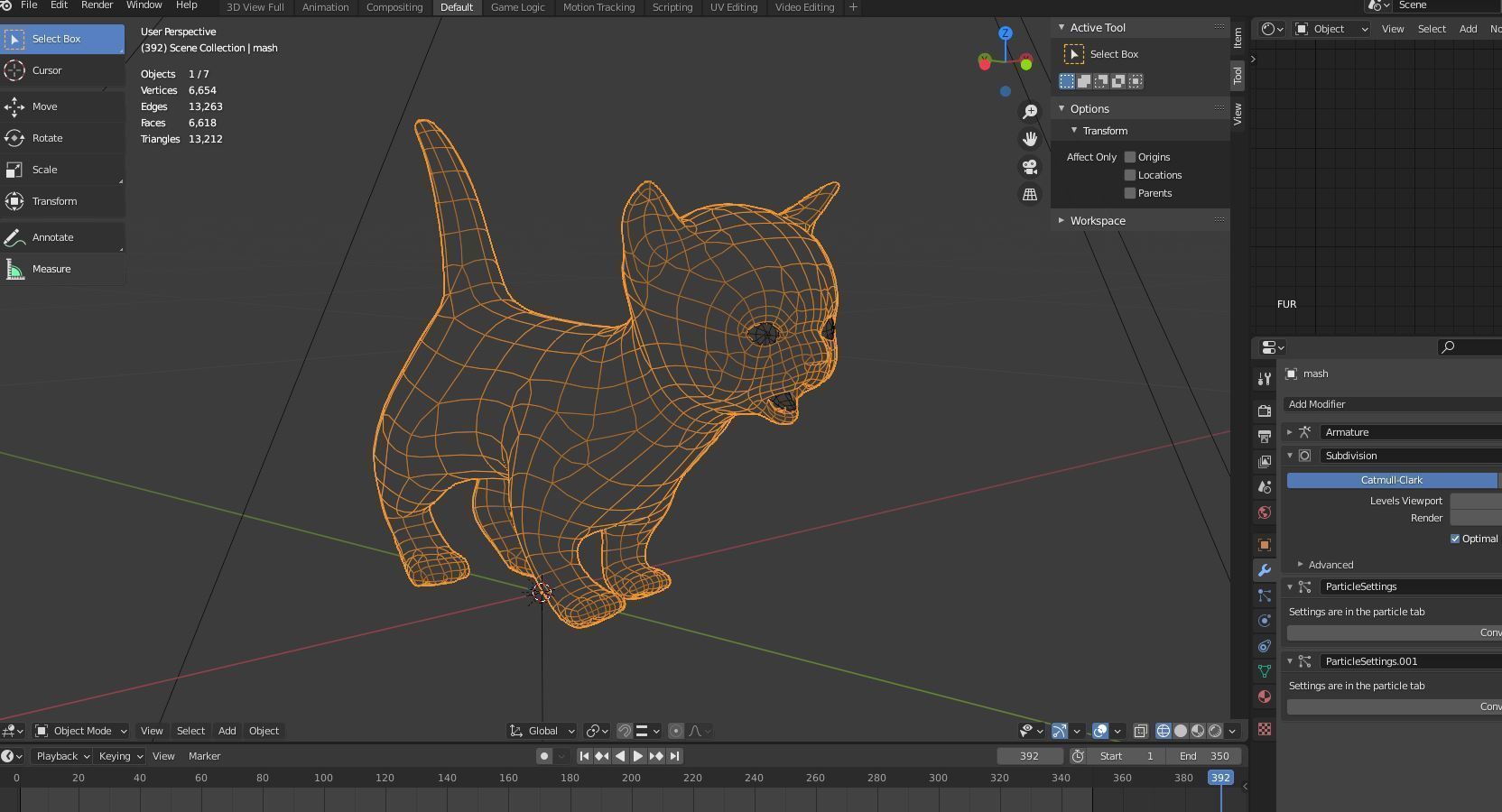Screen dimensions: 1502x812
Task: Open Texture properties tab checker icon
Action: 1265,729
